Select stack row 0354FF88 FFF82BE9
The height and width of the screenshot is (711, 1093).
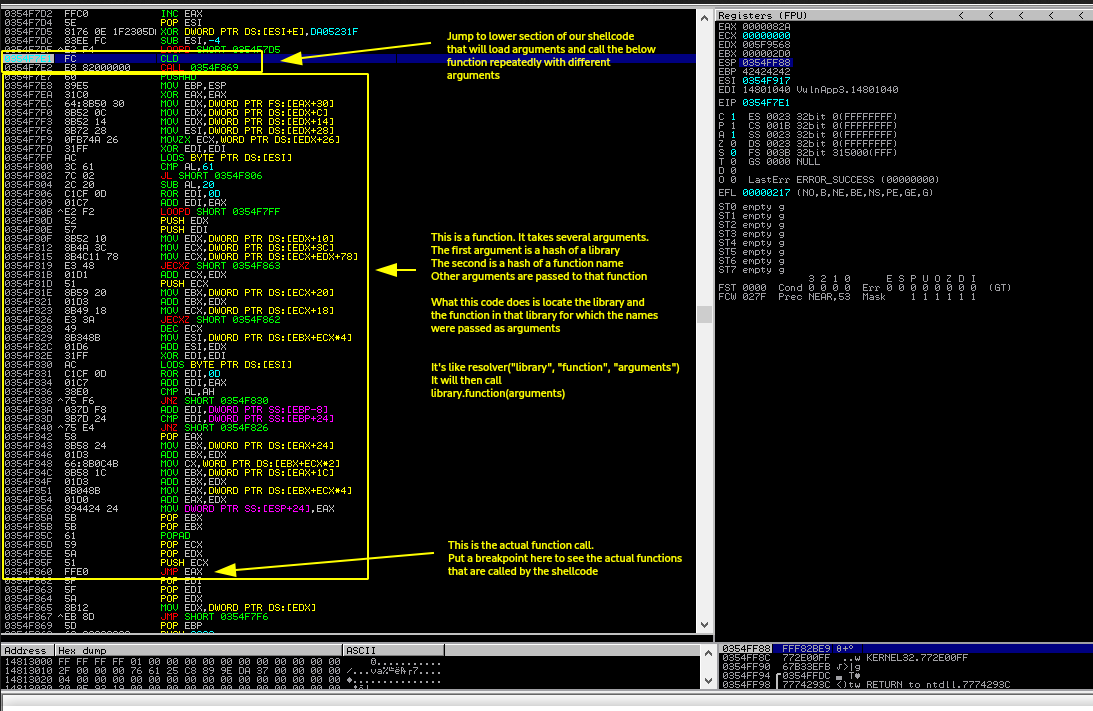tap(906, 648)
